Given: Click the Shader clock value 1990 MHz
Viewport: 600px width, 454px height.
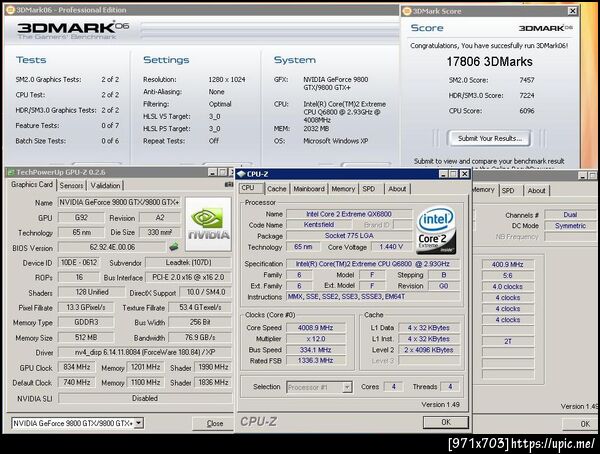Looking at the screenshot, I should [x=213, y=367].
